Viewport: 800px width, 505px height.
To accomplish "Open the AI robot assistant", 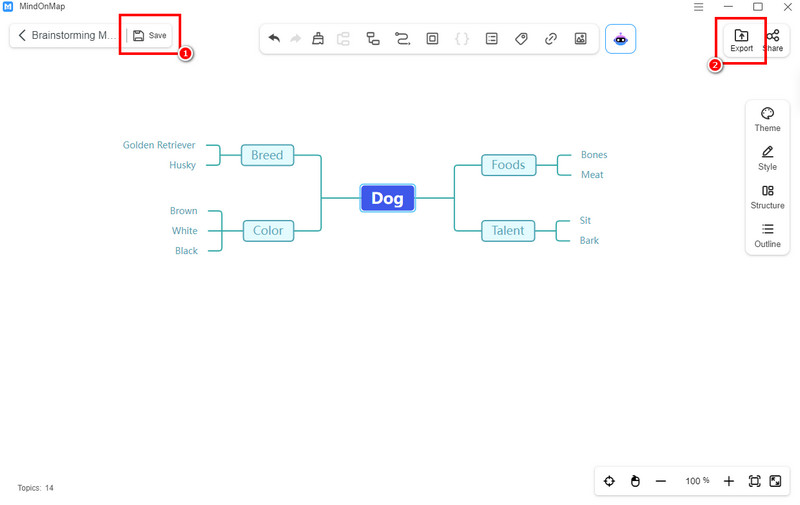I will [620, 39].
